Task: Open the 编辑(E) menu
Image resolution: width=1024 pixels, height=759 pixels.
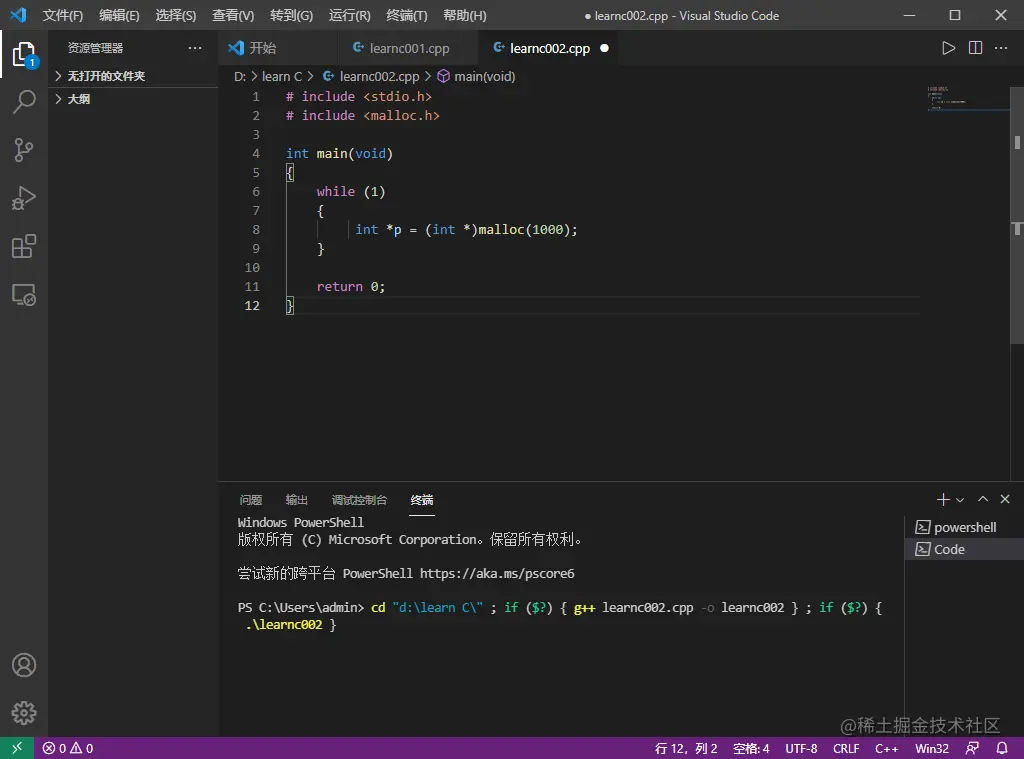Action: pyautogui.click(x=119, y=15)
